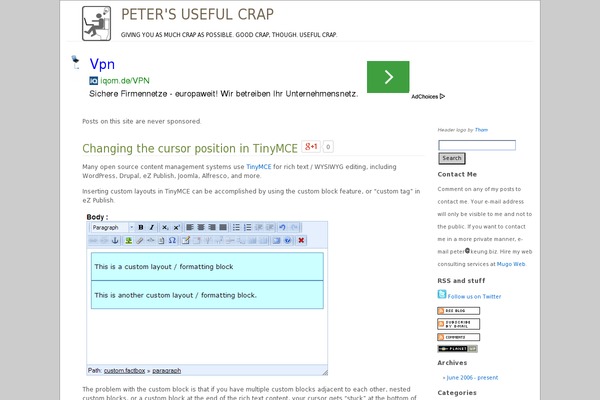Open the Thom header logo credit link
Screen dimensions: 600x400
[x=481, y=130]
